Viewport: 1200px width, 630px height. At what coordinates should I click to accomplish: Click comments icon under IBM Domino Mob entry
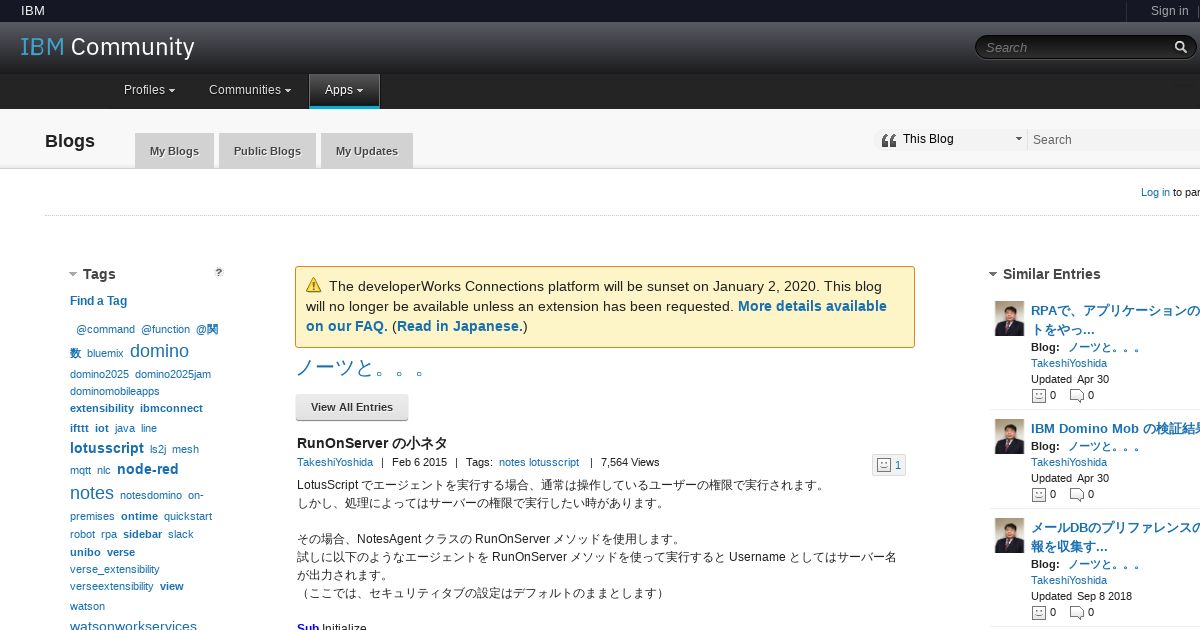(x=1076, y=494)
